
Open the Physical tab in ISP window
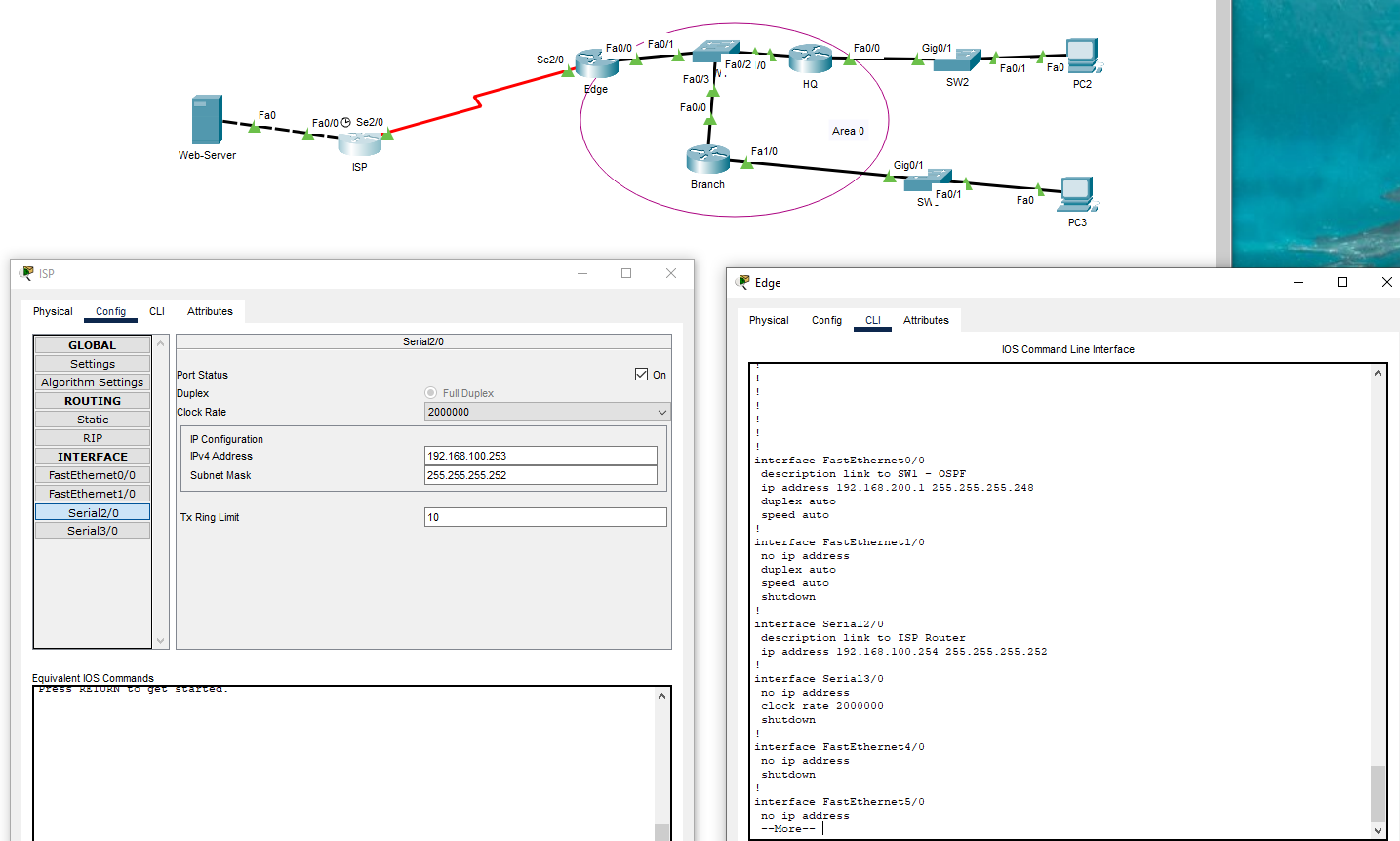[x=53, y=311]
